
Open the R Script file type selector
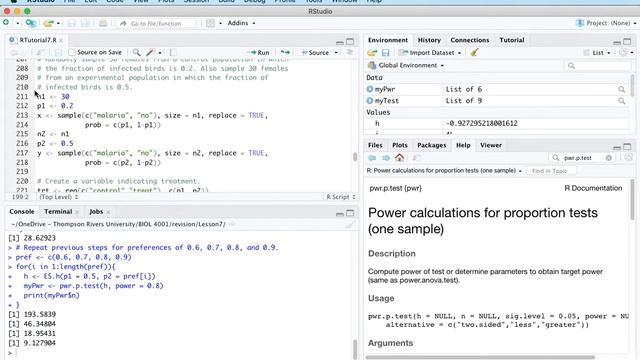click(x=341, y=197)
